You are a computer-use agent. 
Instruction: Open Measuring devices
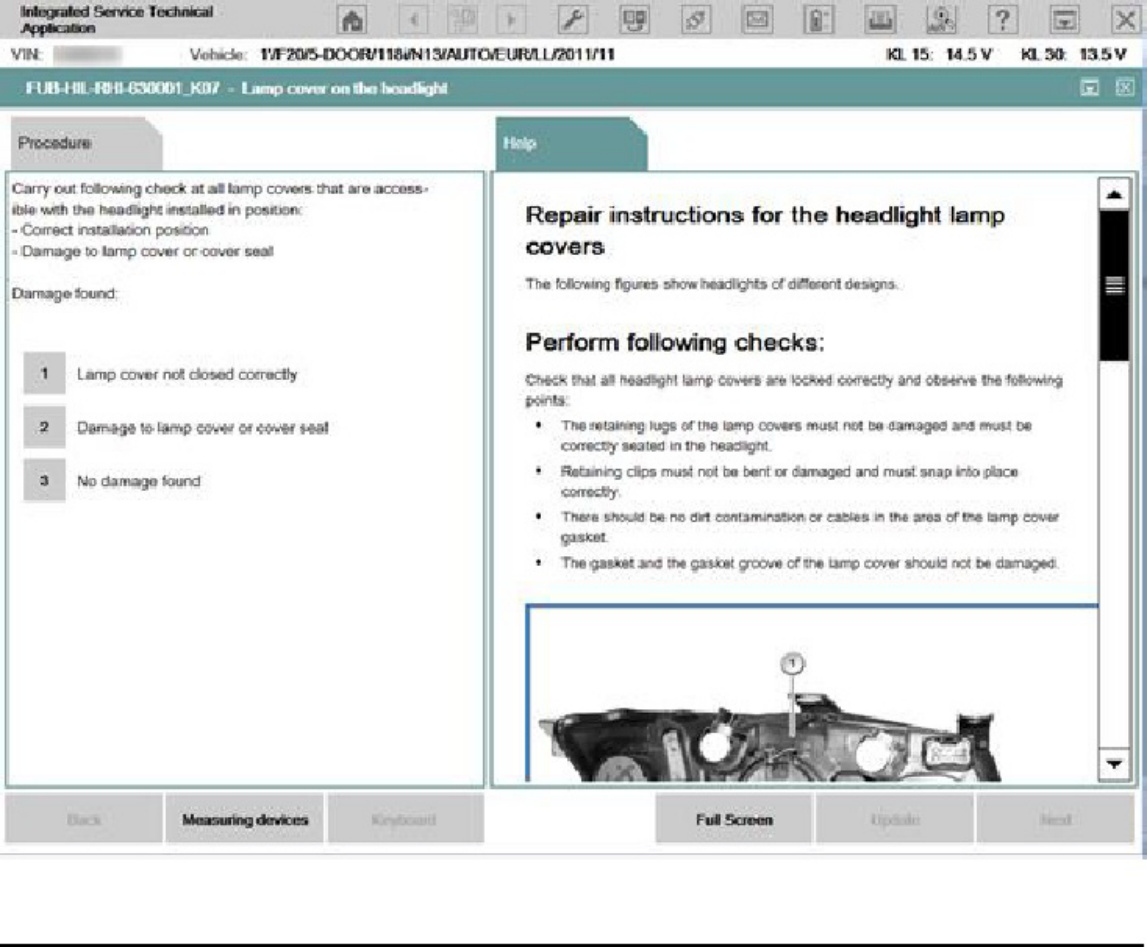coord(244,820)
